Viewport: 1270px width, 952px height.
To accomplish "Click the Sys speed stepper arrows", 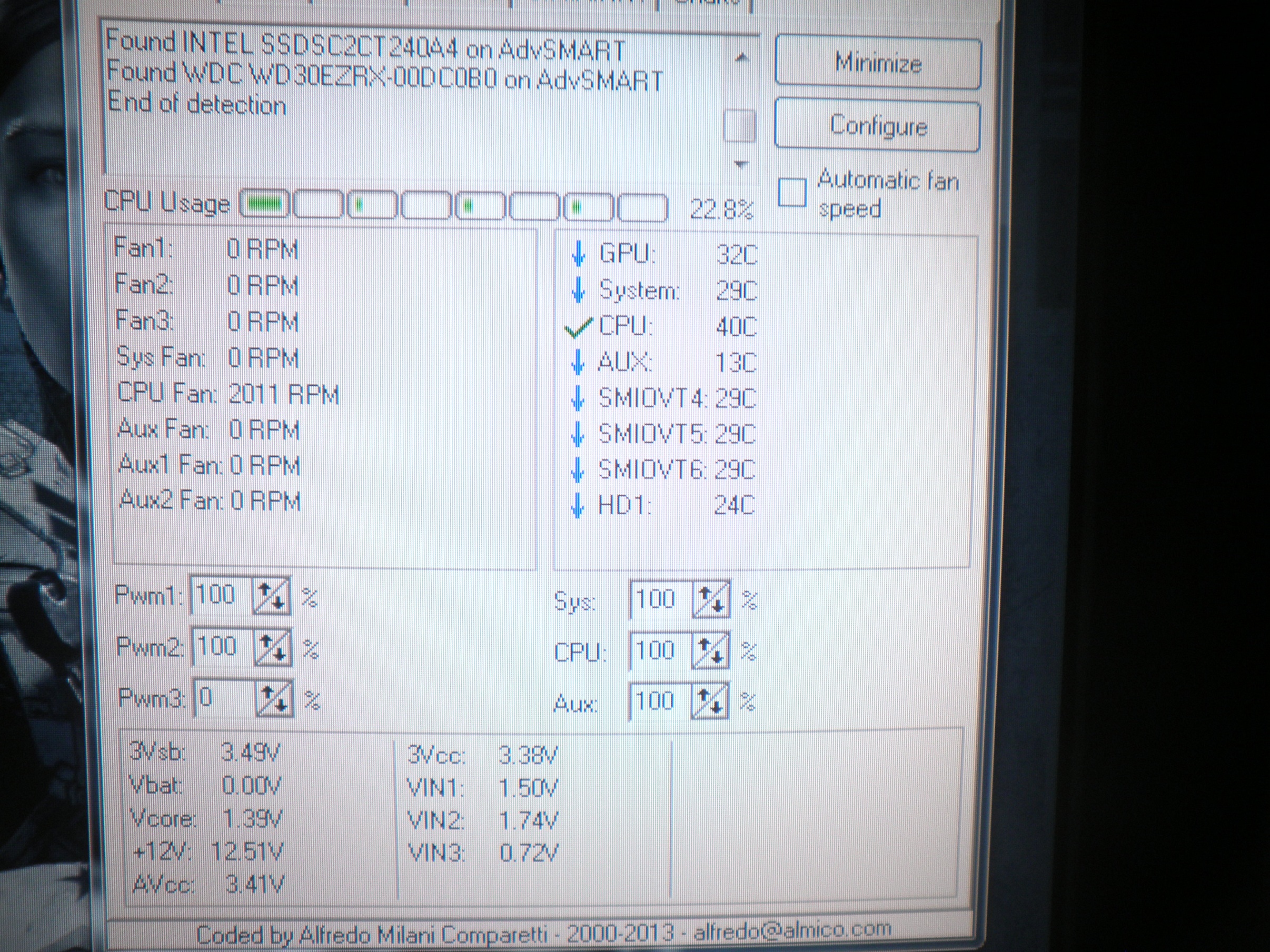I will coord(711,599).
